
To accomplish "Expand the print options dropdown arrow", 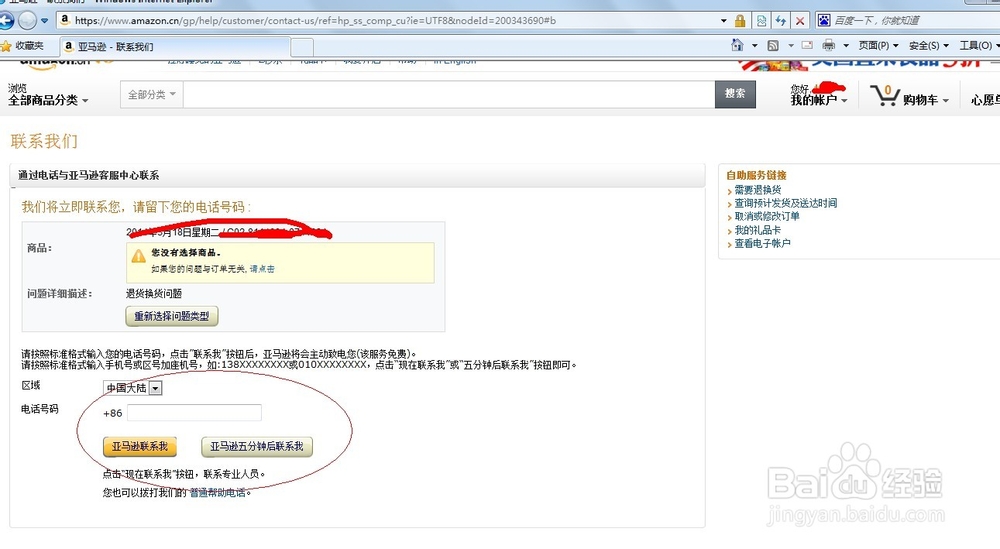I will (846, 45).
